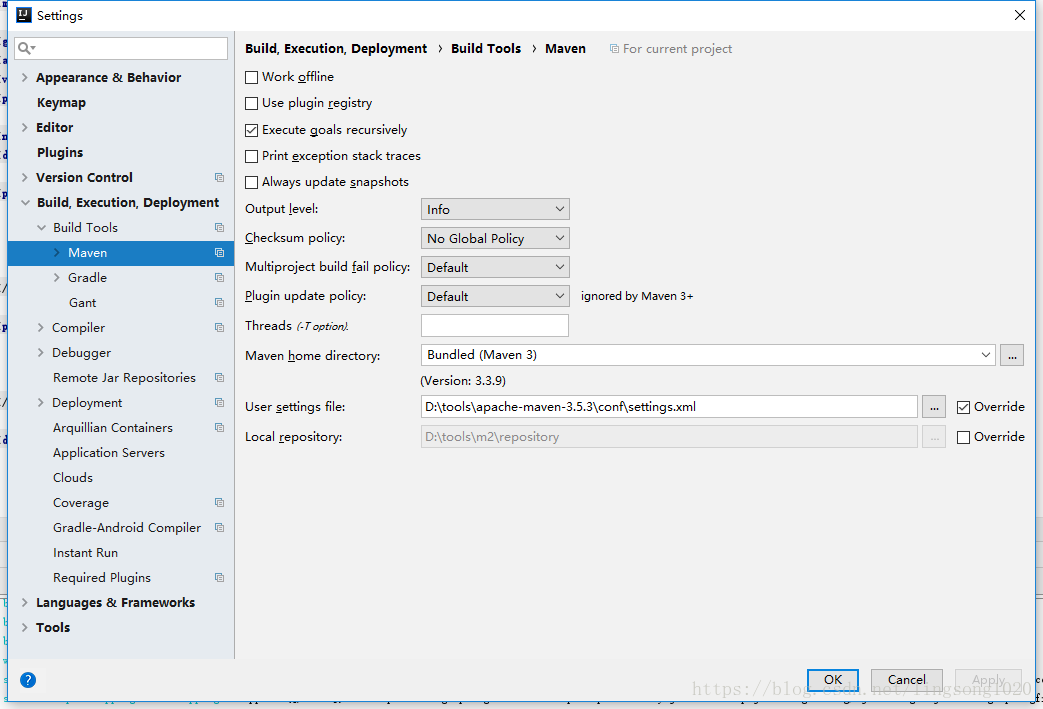Screen dimensions: 1043x709
Task: Check the Use plugin registry option
Action: coord(251,103)
